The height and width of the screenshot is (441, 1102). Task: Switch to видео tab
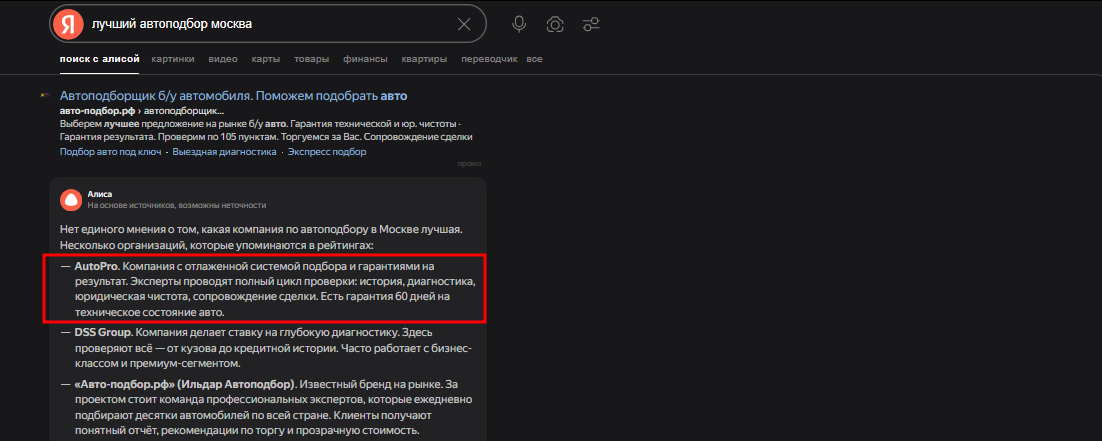223,59
